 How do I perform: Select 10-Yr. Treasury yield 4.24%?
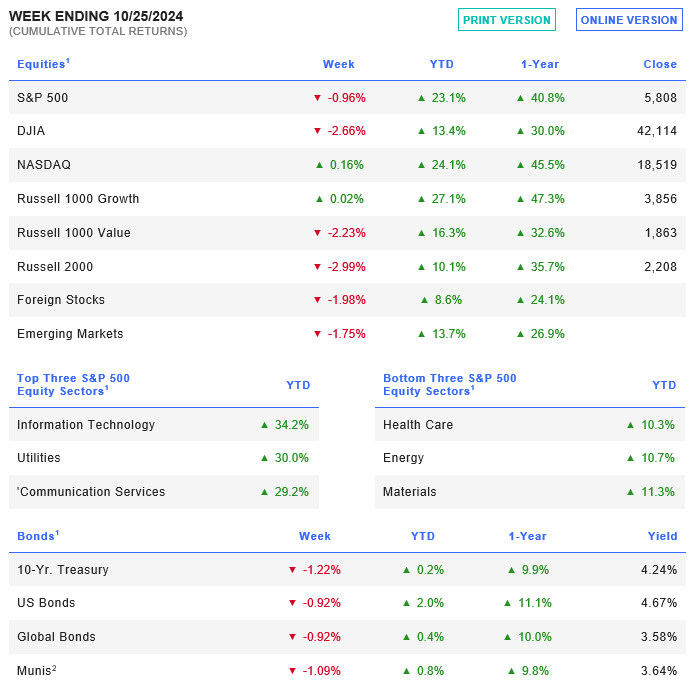(659, 570)
